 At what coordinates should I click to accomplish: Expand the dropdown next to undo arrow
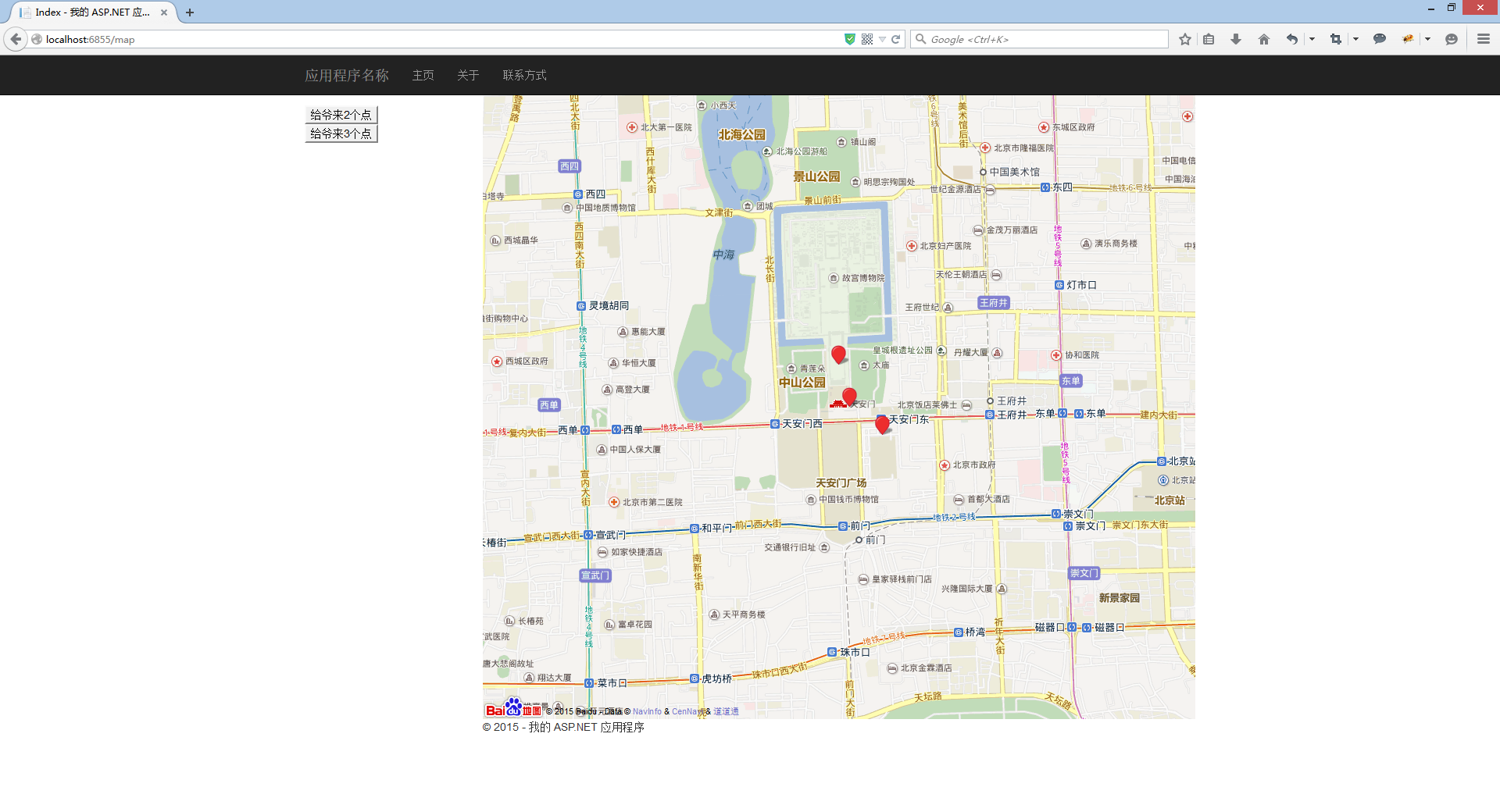[x=1312, y=39]
